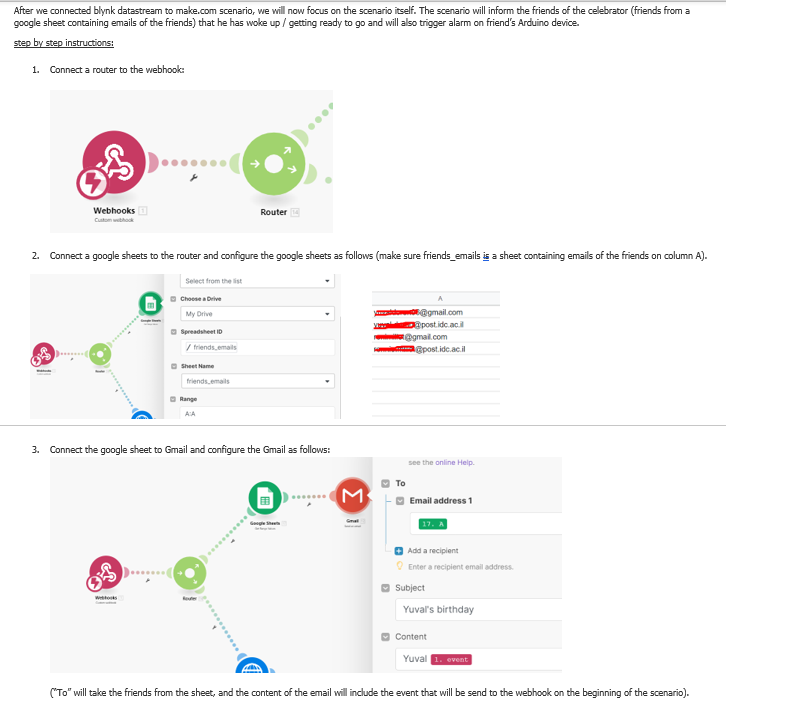Click the lightning instant-trigger badge on Webhooks in step 1
Viewport: 787px width, 709px height.
click(93, 182)
